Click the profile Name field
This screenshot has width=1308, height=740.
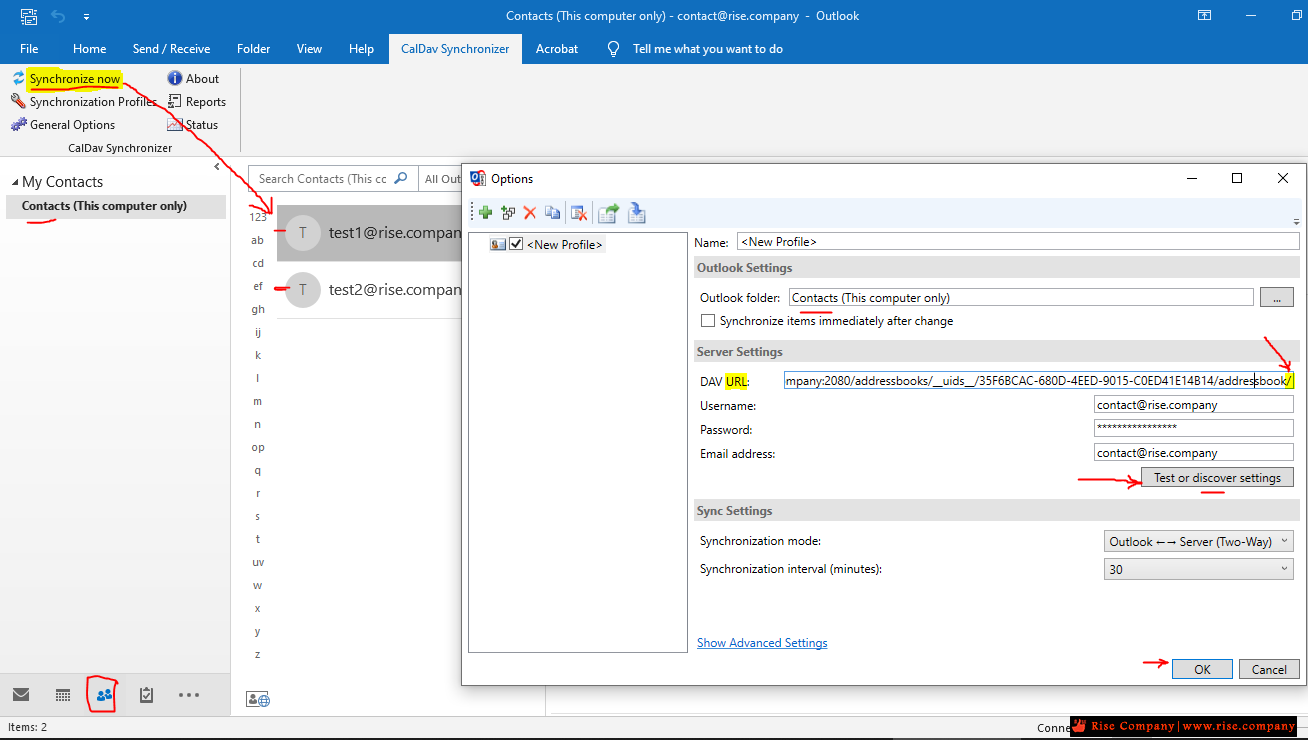click(1018, 241)
